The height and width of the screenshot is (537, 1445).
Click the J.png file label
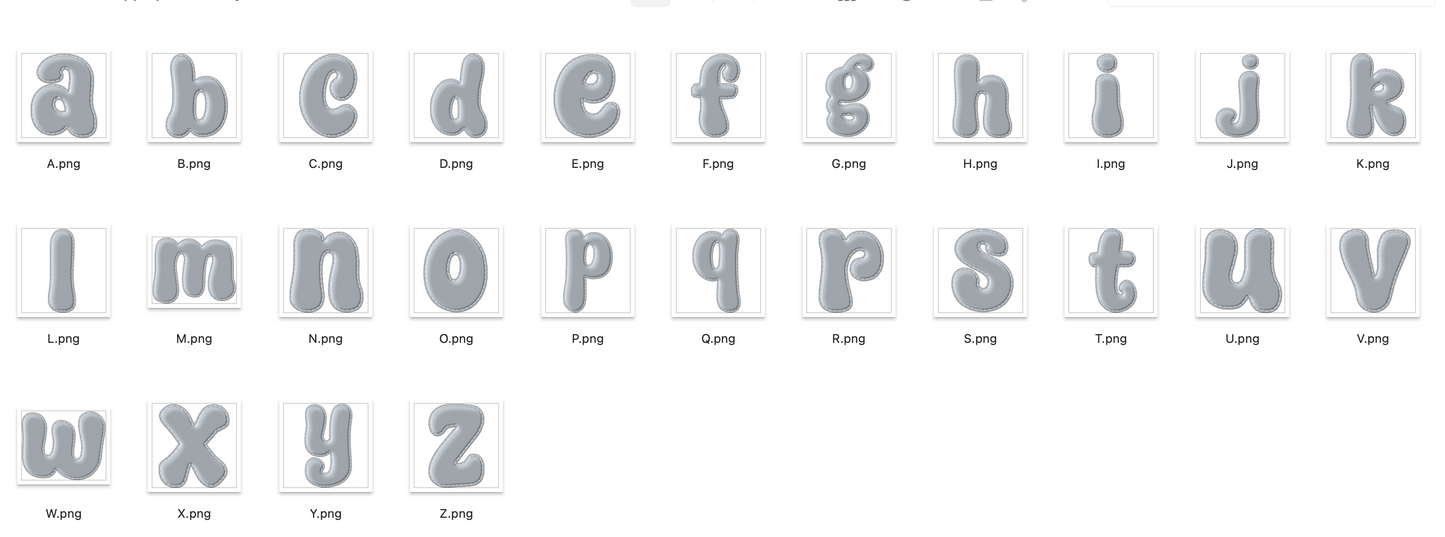coord(1242,164)
